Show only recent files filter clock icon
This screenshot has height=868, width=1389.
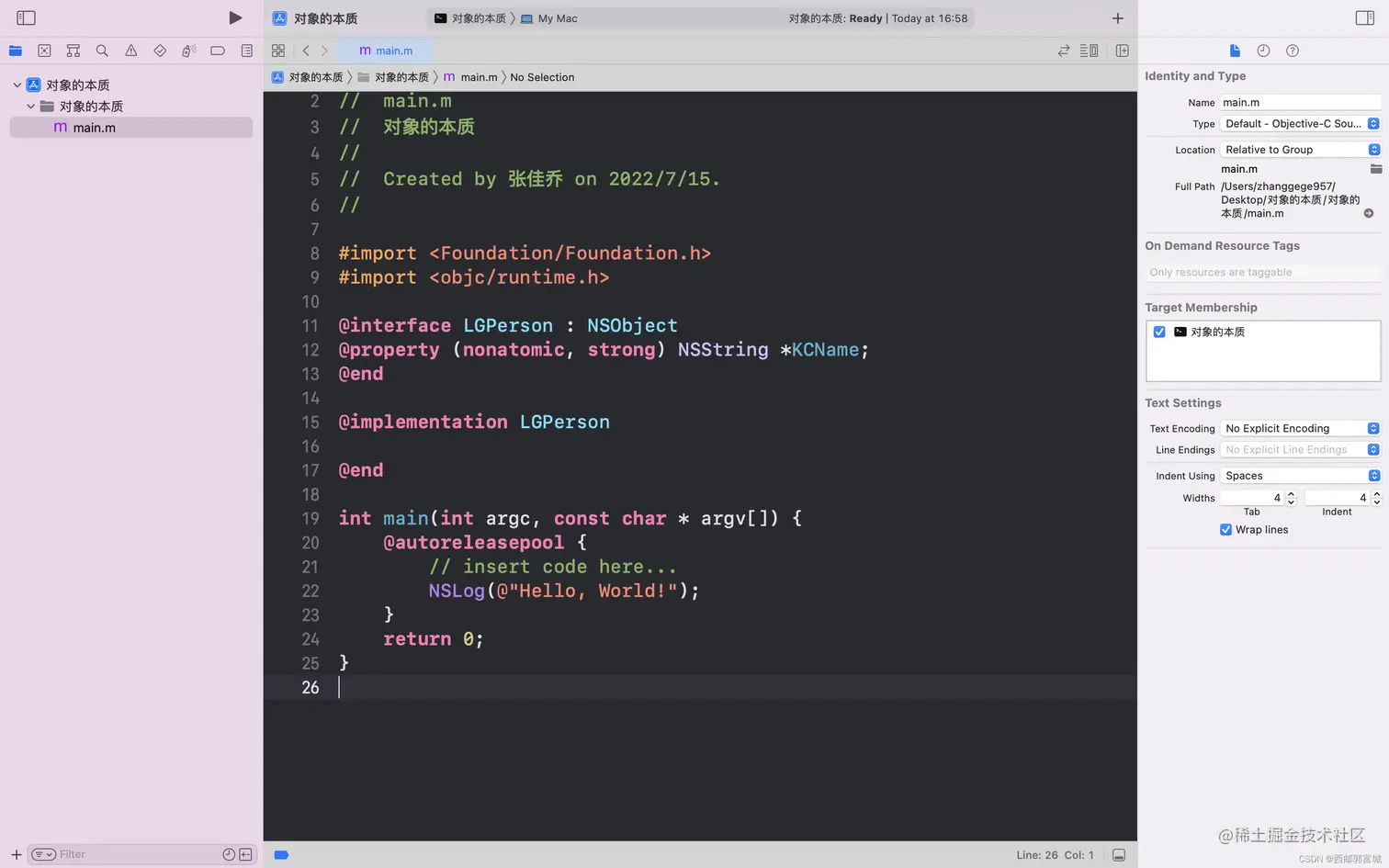tap(229, 854)
